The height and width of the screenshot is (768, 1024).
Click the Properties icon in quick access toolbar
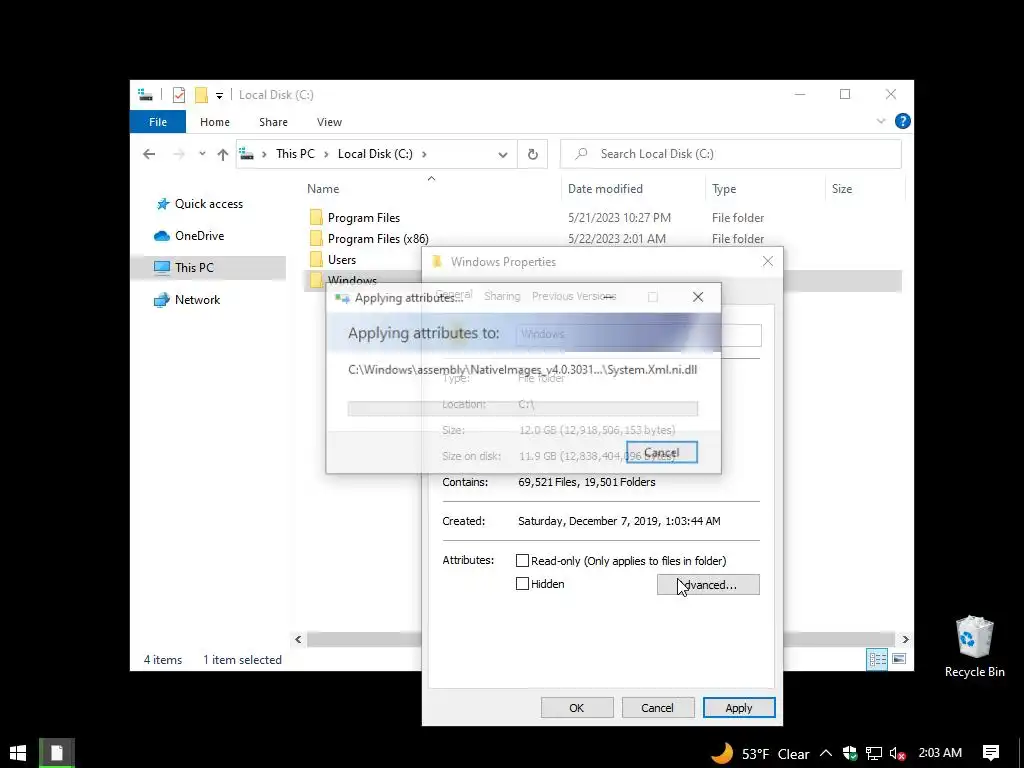point(178,95)
